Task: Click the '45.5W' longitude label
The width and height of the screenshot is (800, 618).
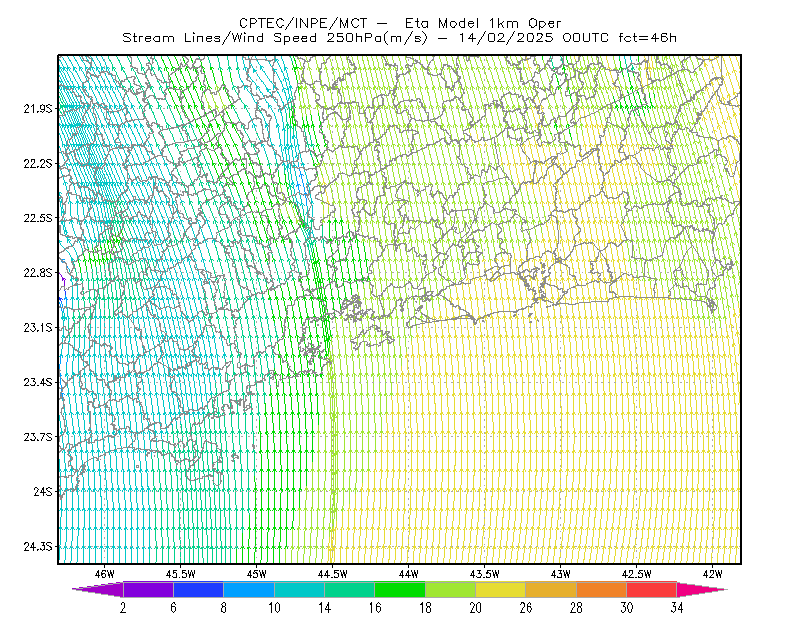Action: pos(181,574)
